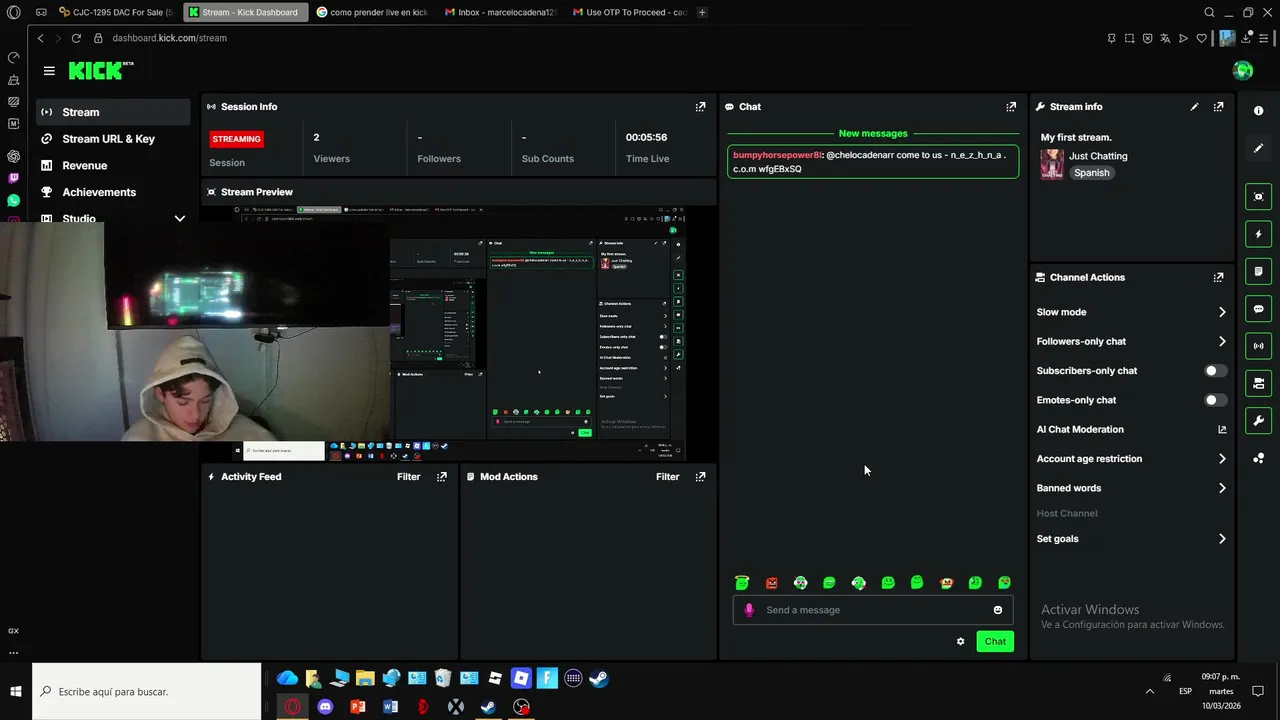Expand Followers-only chat options
The image size is (1280, 720).
tap(1222, 342)
